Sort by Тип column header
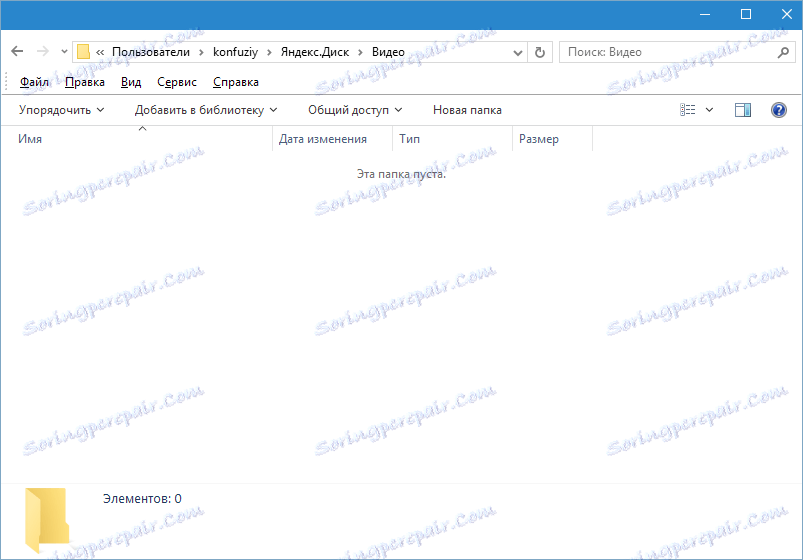Image resolution: width=803 pixels, height=560 pixels. 452,139
